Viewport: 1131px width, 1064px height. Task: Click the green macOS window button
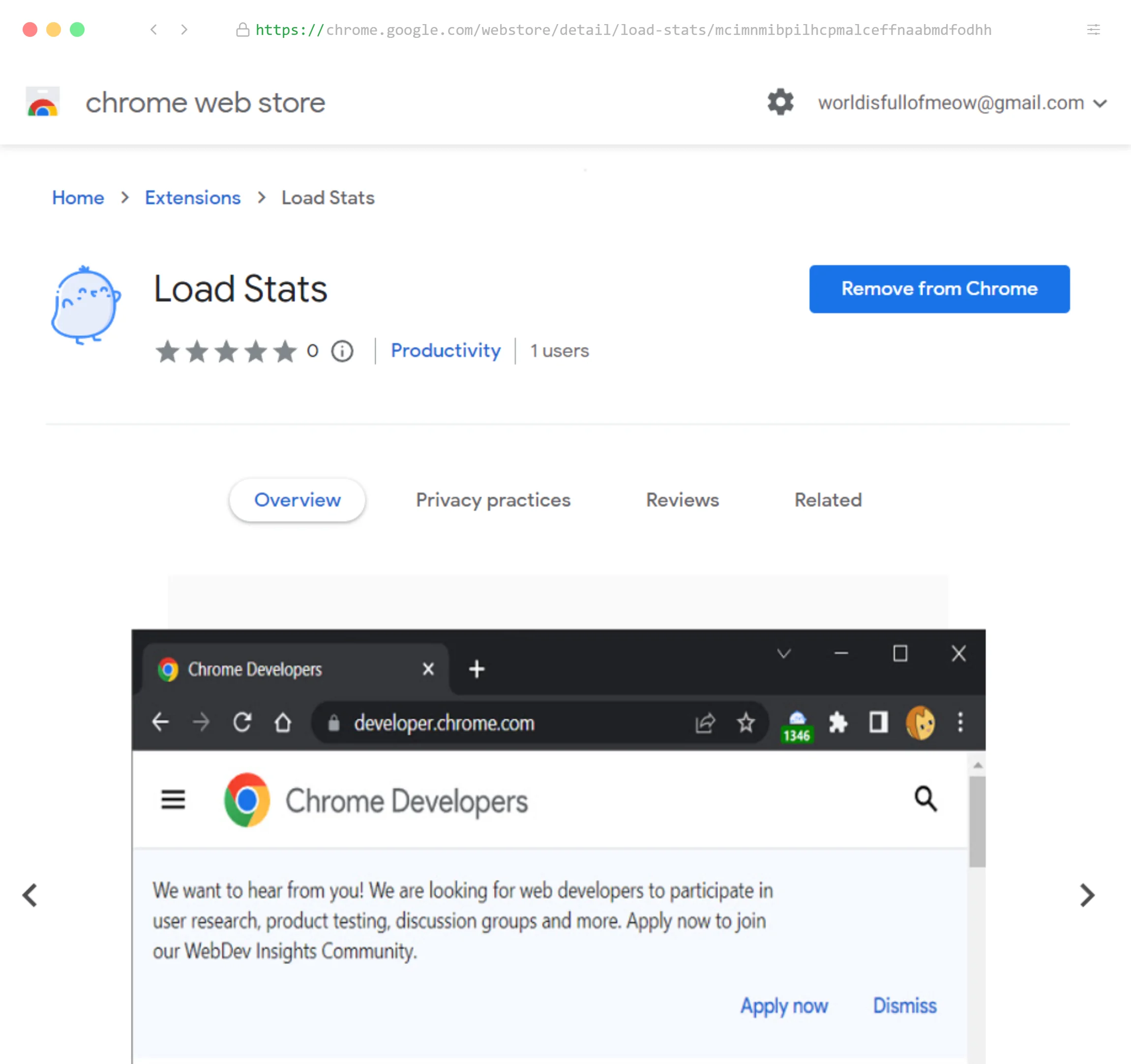point(77,30)
